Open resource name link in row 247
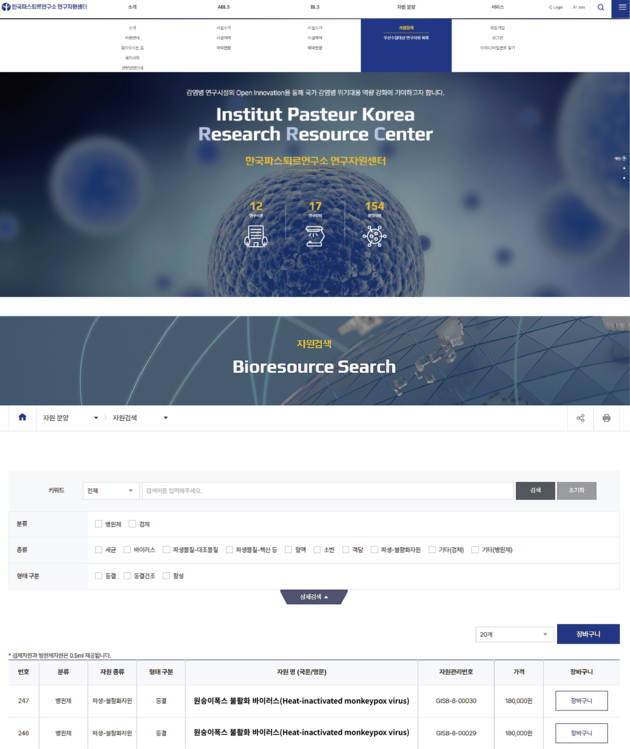The height and width of the screenshot is (749, 630). [x=301, y=701]
